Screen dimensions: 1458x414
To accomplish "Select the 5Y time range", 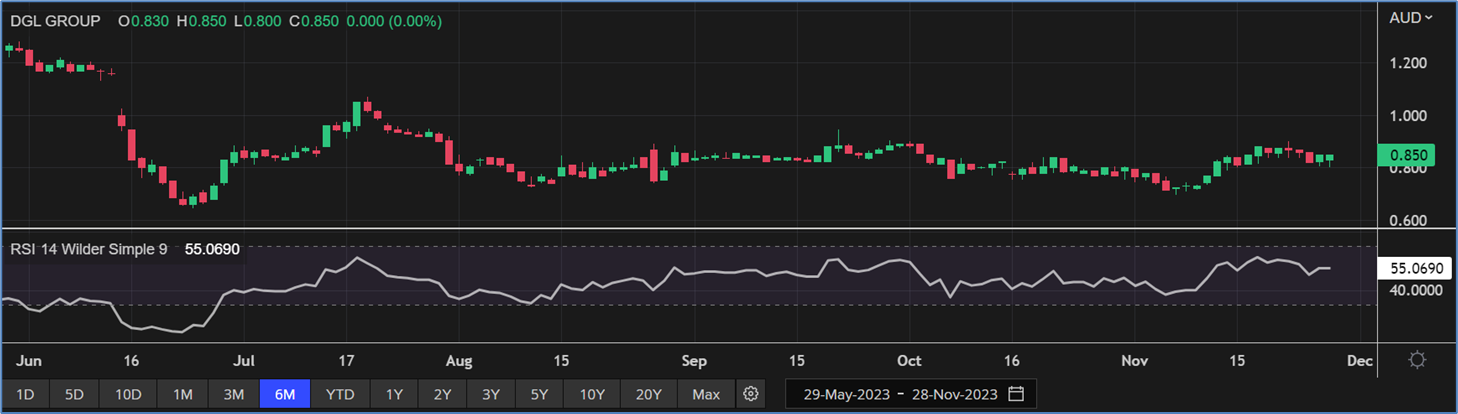I will pos(539,394).
